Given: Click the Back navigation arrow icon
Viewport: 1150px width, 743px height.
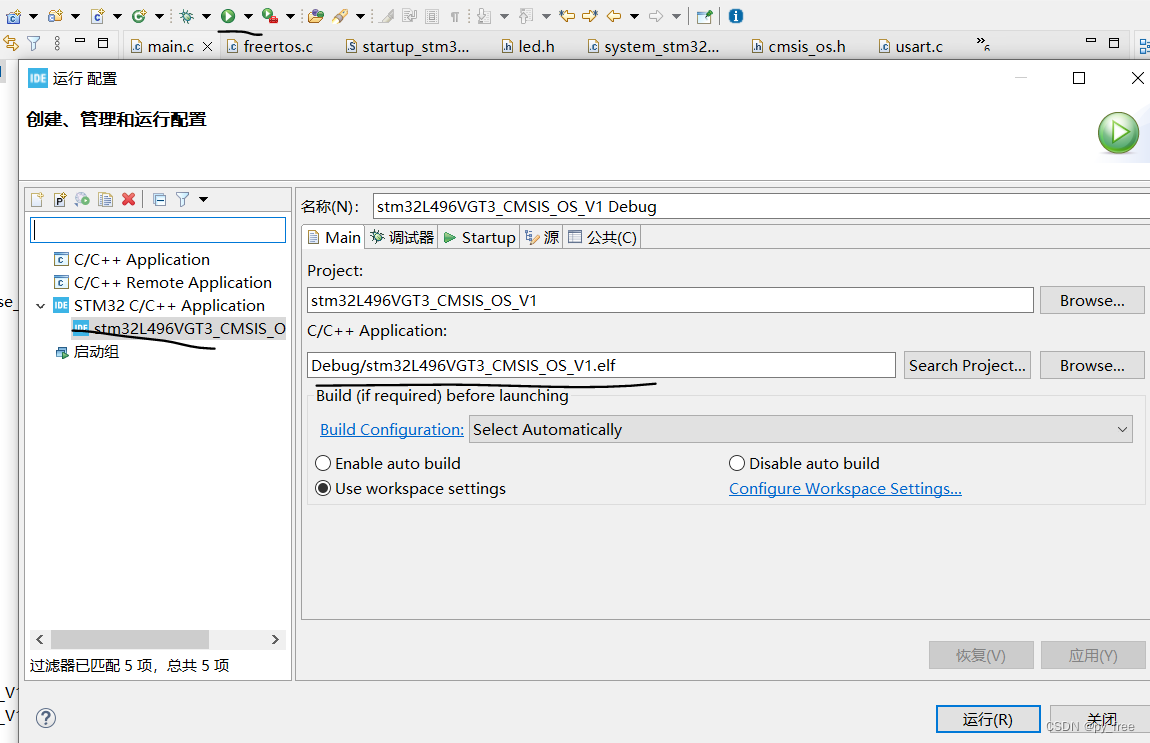Looking at the screenshot, I should [x=615, y=16].
